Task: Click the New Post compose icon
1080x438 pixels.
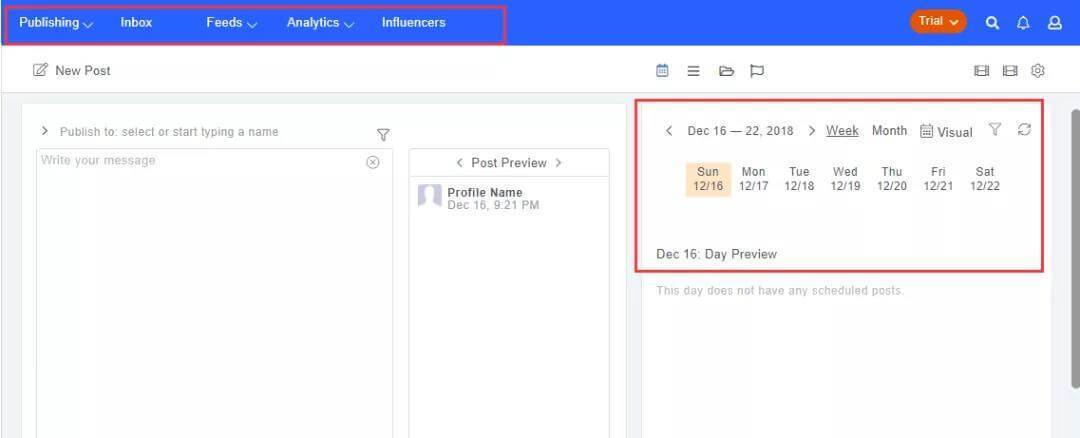Action: tap(41, 70)
